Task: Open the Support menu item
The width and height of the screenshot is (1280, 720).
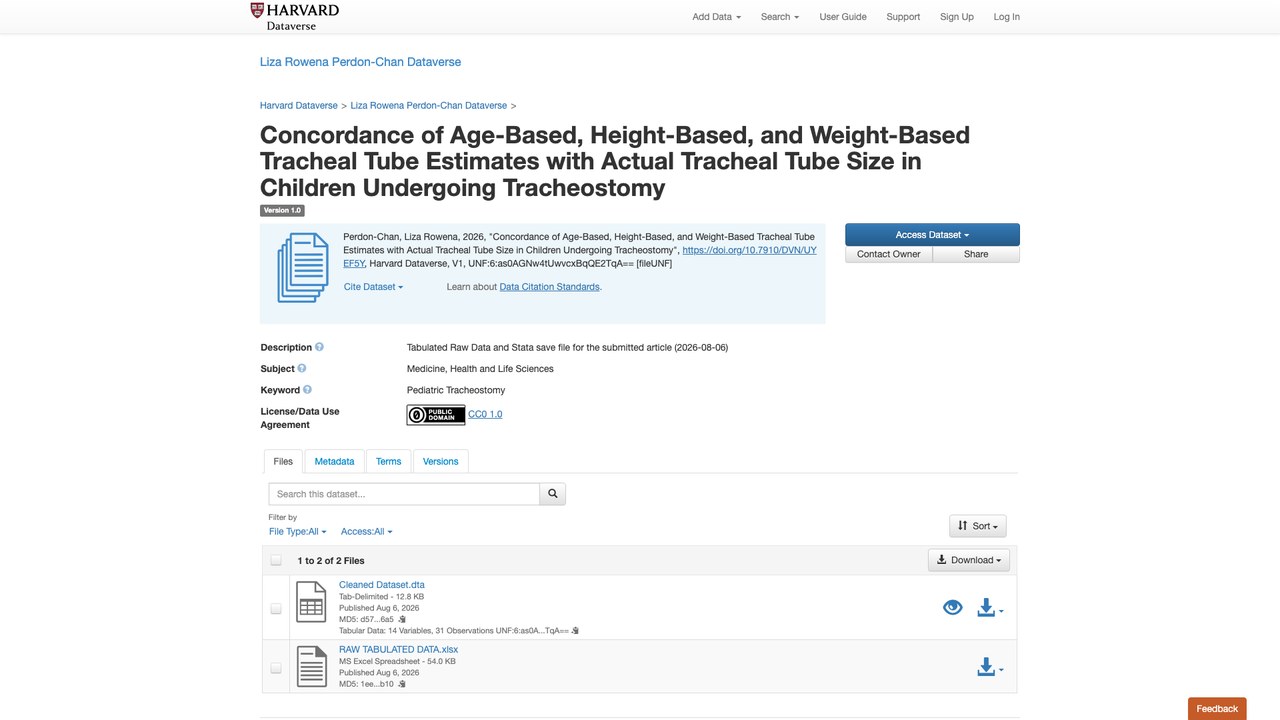Action: (x=903, y=17)
